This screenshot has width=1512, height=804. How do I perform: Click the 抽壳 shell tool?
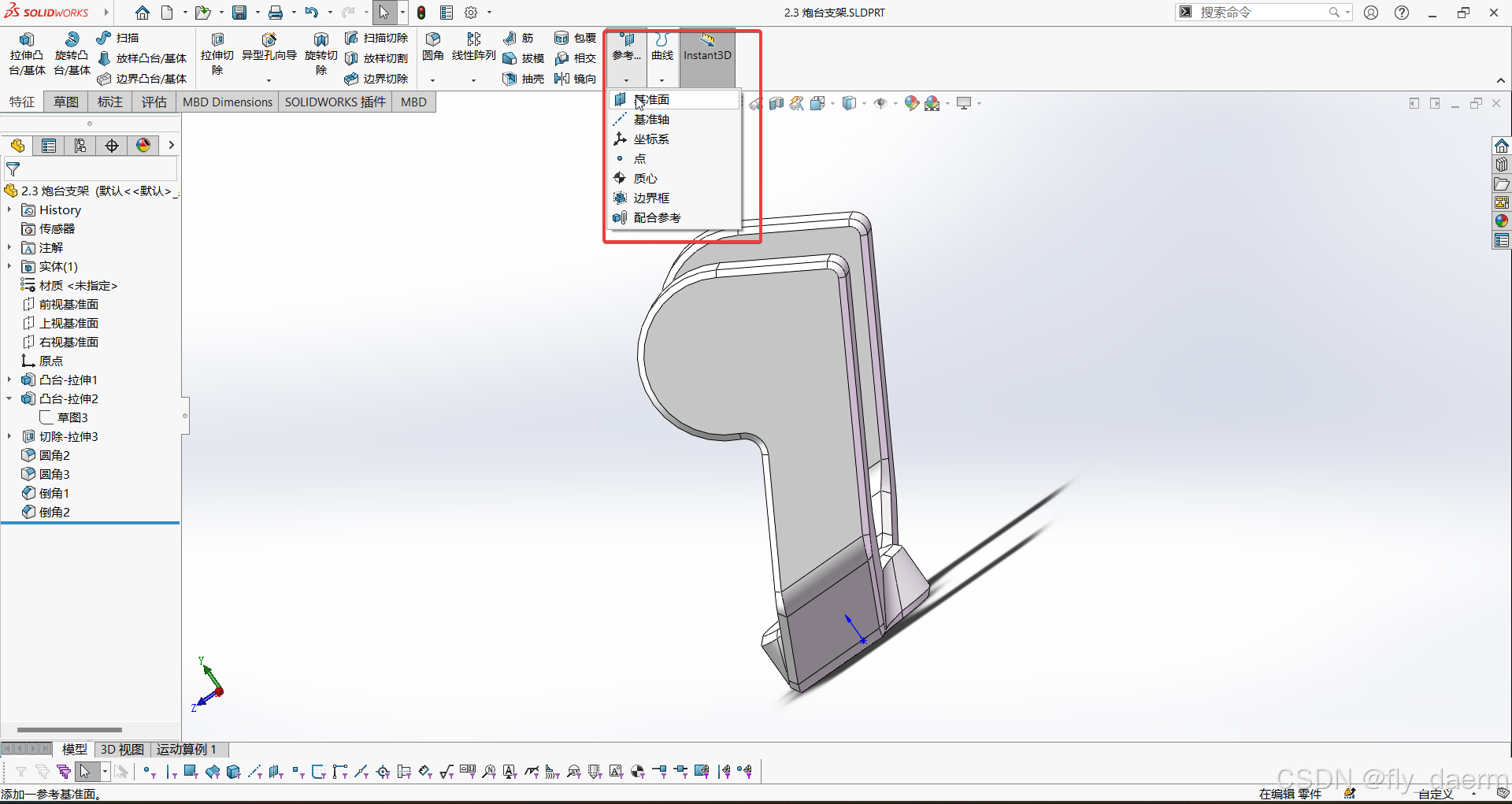coord(524,79)
